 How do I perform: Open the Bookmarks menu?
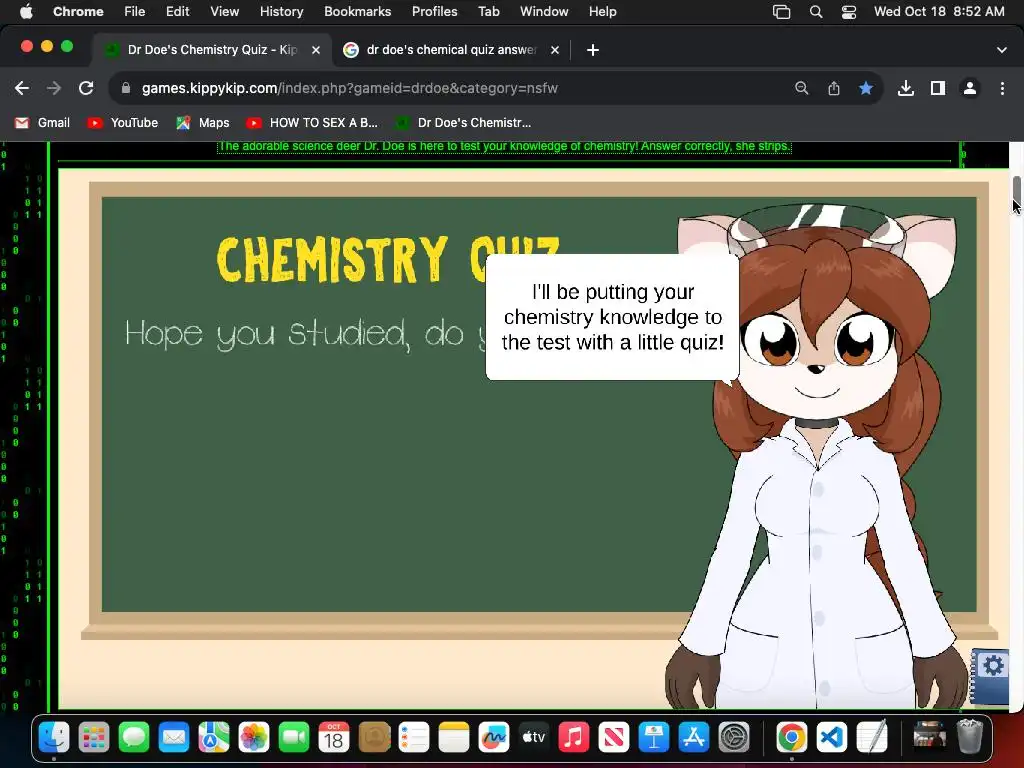point(357,12)
